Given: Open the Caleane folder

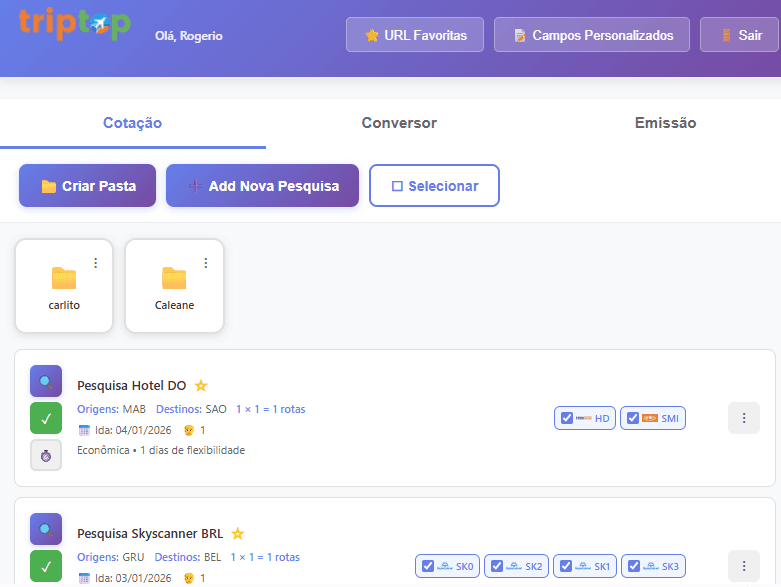Looking at the screenshot, I should click(x=174, y=286).
